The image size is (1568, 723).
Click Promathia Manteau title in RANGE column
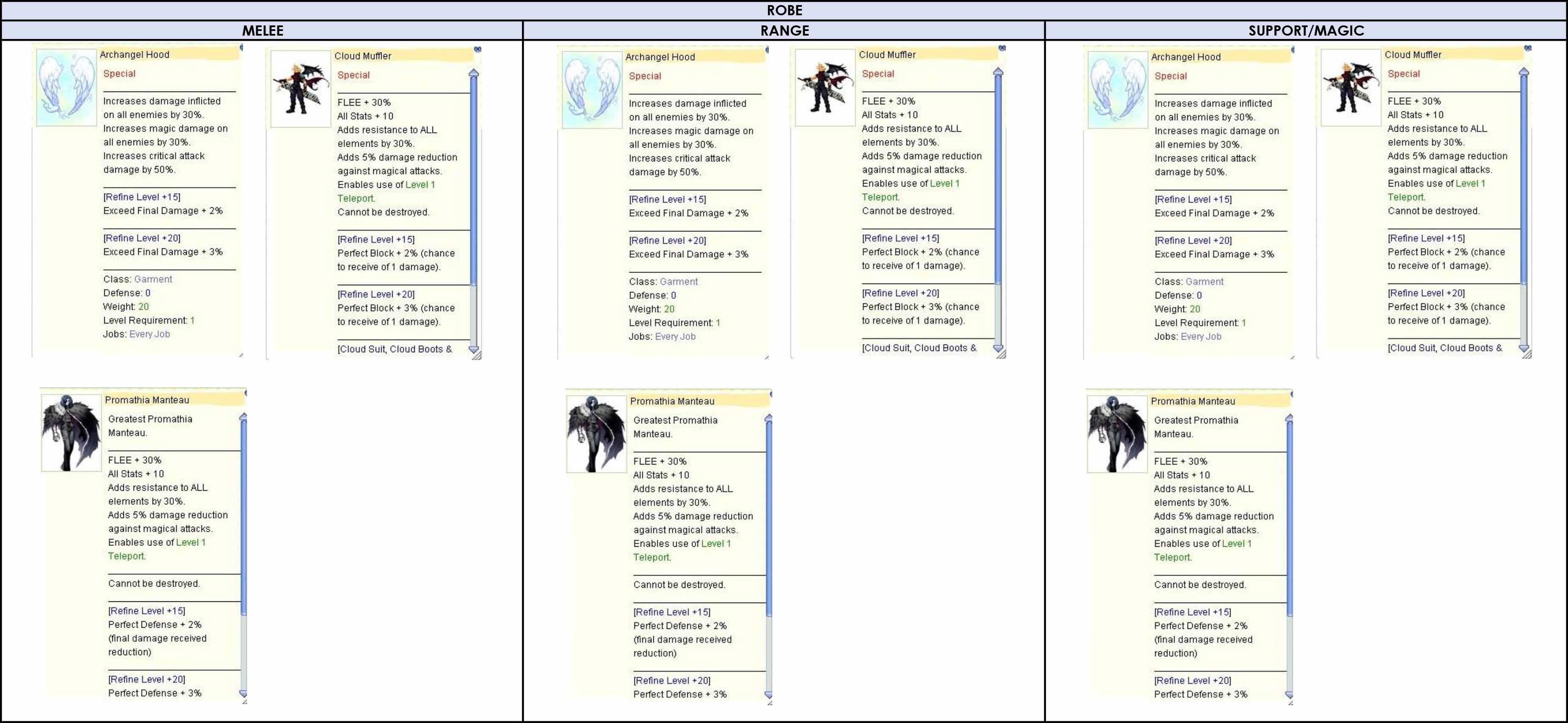pyautogui.click(x=672, y=401)
